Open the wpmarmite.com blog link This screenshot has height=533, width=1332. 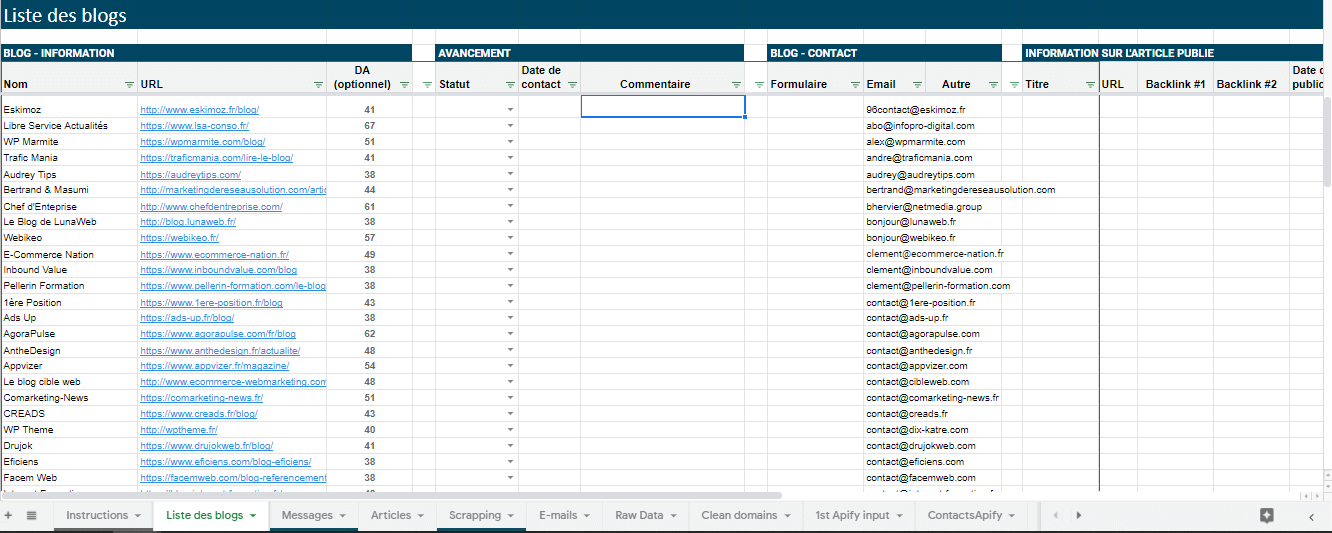pyautogui.click(x=202, y=142)
